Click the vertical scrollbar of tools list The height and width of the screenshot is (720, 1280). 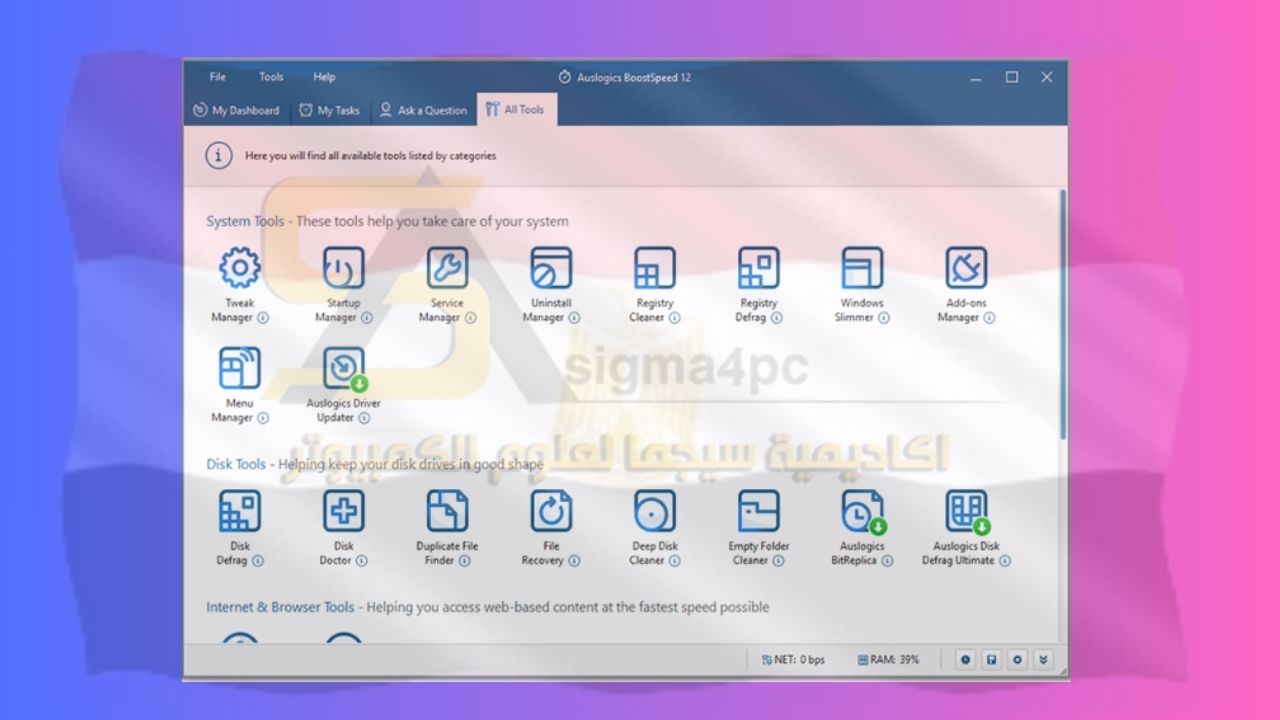(1061, 315)
